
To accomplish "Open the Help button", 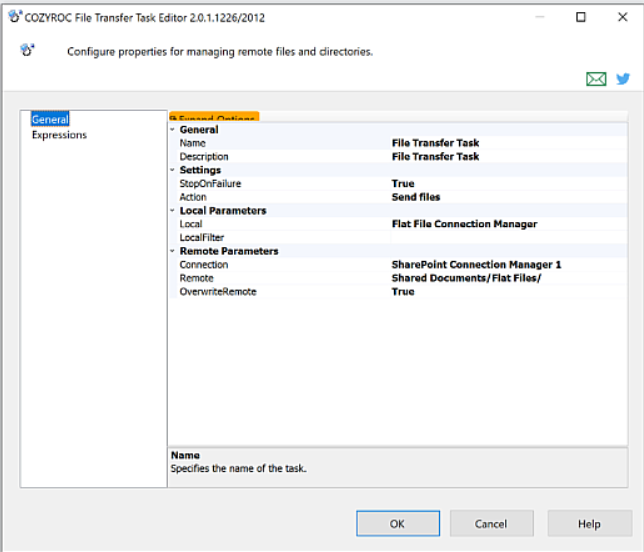I will (x=590, y=524).
